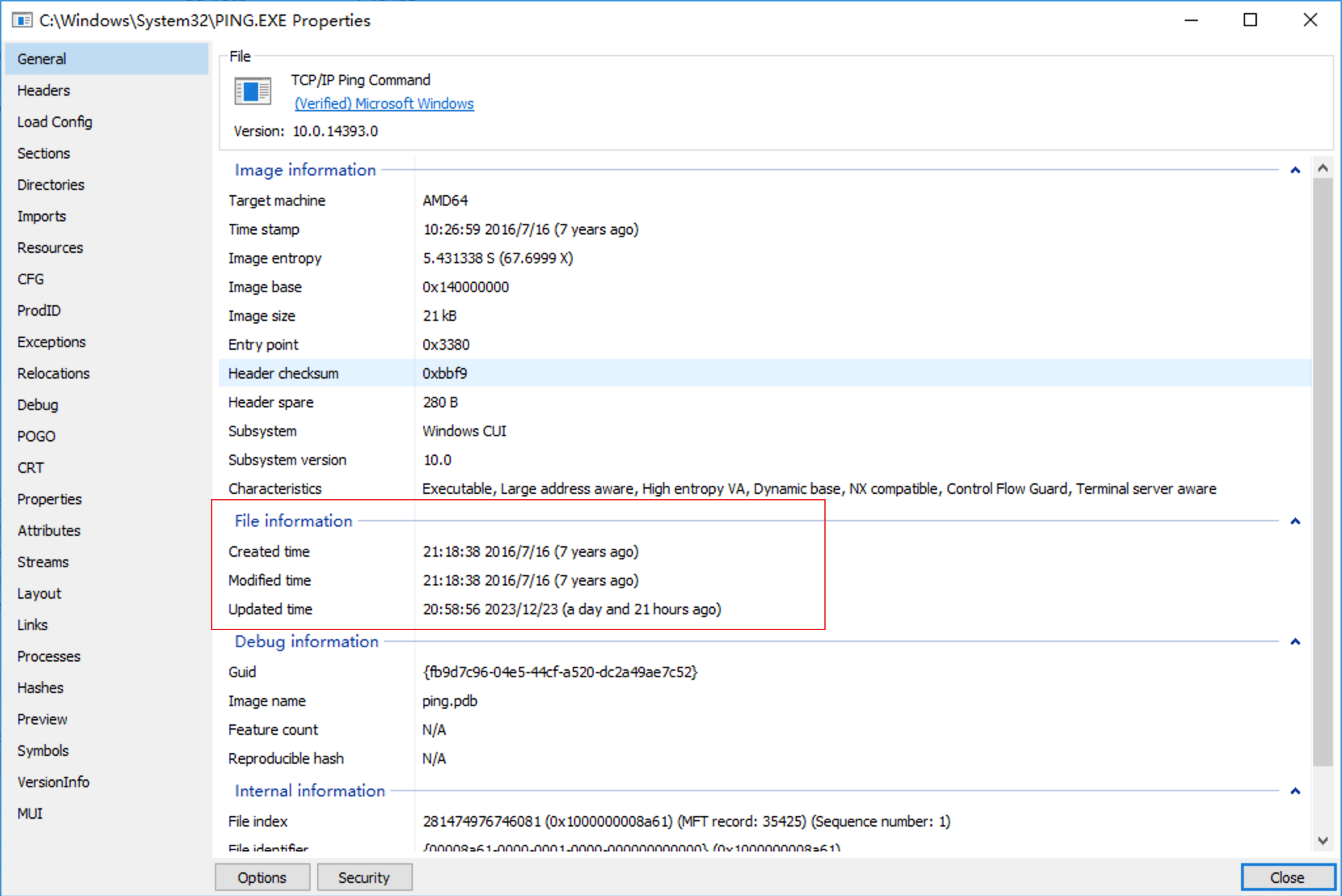Select the Resources page in sidebar

pyautogui.click(x=50, y=248)
